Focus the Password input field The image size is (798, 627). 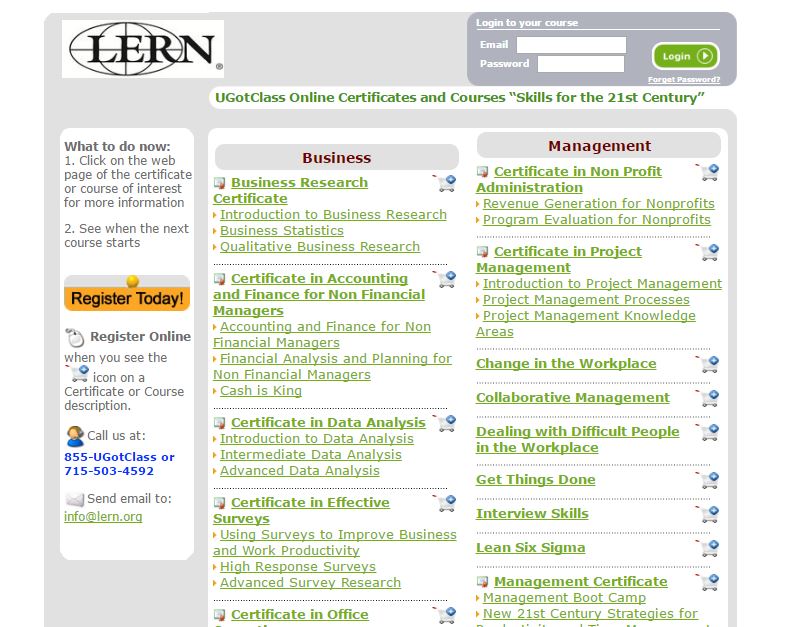pyautogui.click(x=581, y=64)
